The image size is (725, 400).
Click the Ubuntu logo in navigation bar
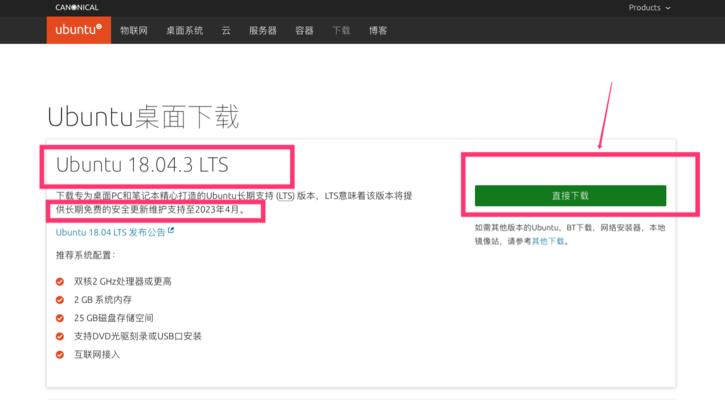pyautogui.click(x=79, y=30)
